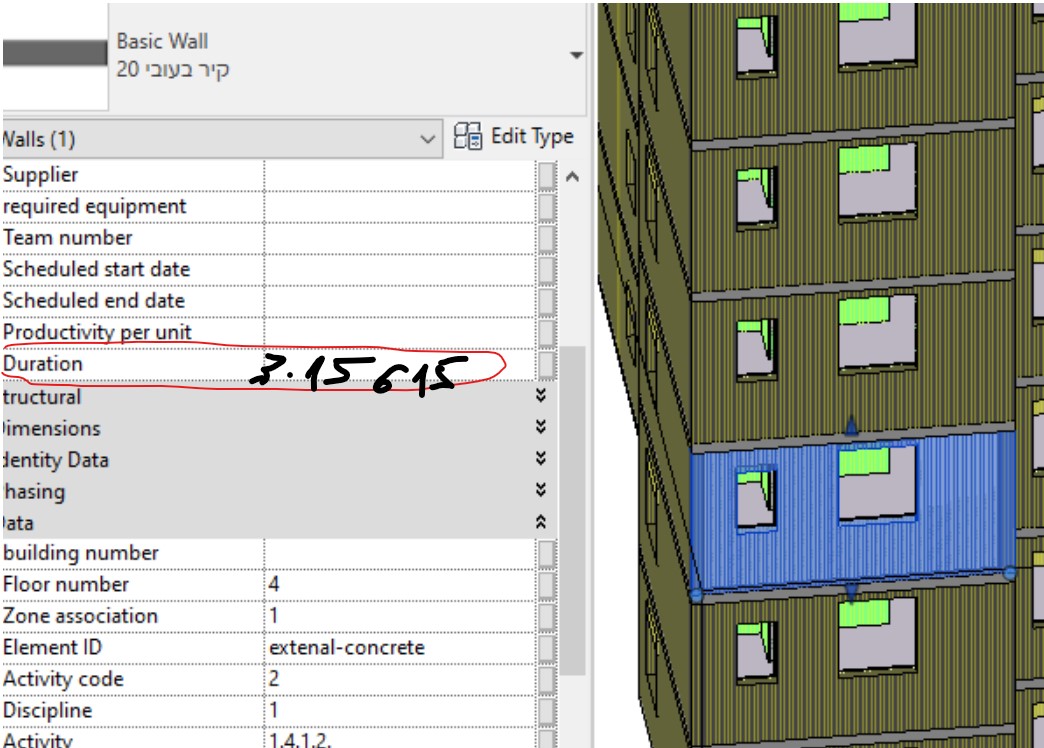Expand the Structural properties group
The width and height of the screenshot is (1044, 748).
(541, 396)
